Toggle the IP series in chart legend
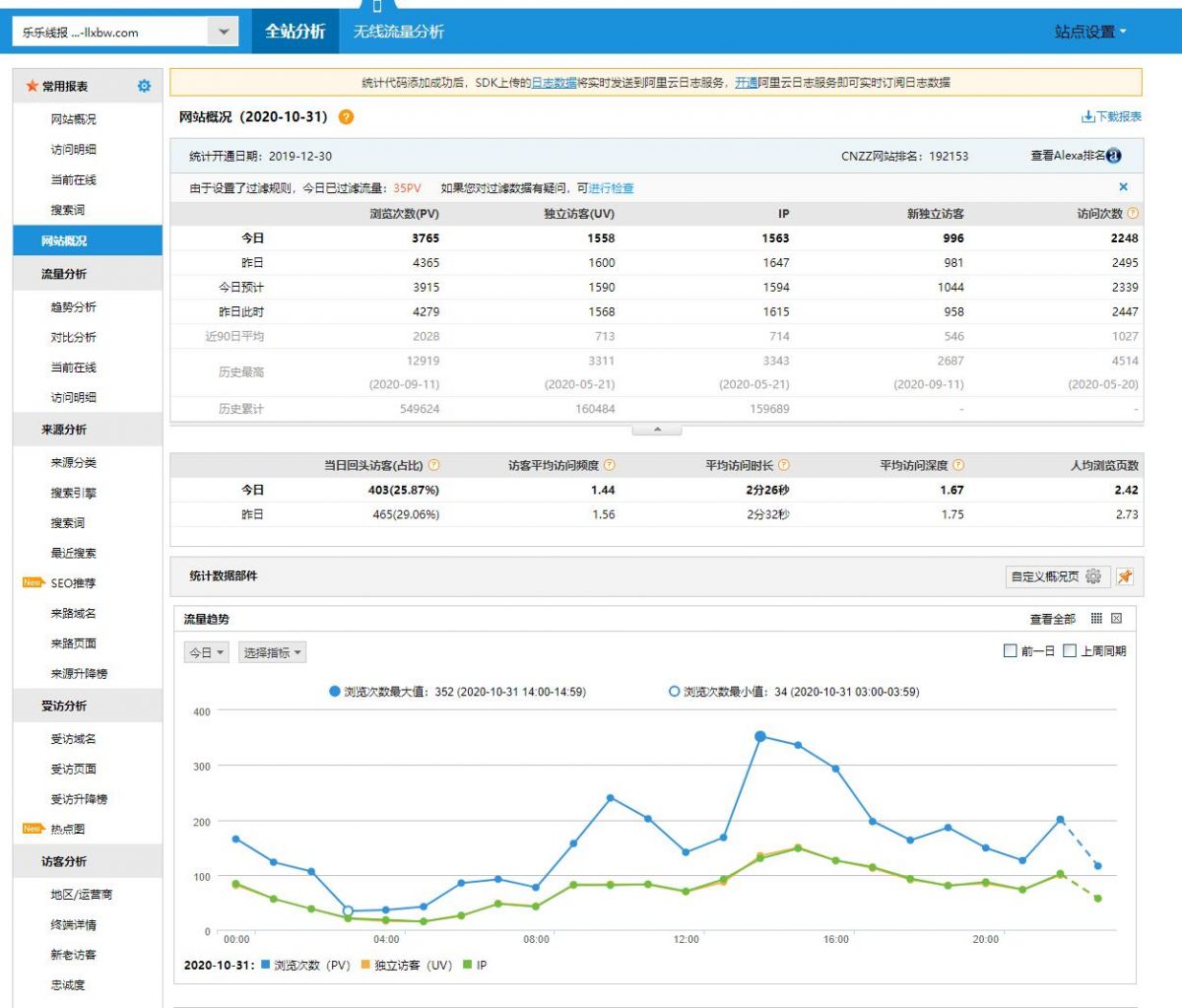This screenshot has width=1182, height=1008. [475, 966]
